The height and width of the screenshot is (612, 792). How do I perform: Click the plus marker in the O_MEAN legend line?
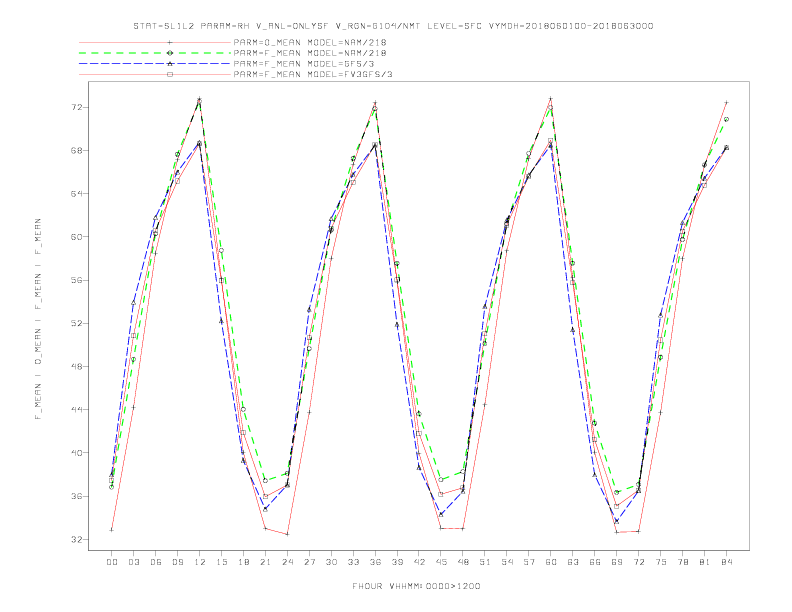point(170,42)
